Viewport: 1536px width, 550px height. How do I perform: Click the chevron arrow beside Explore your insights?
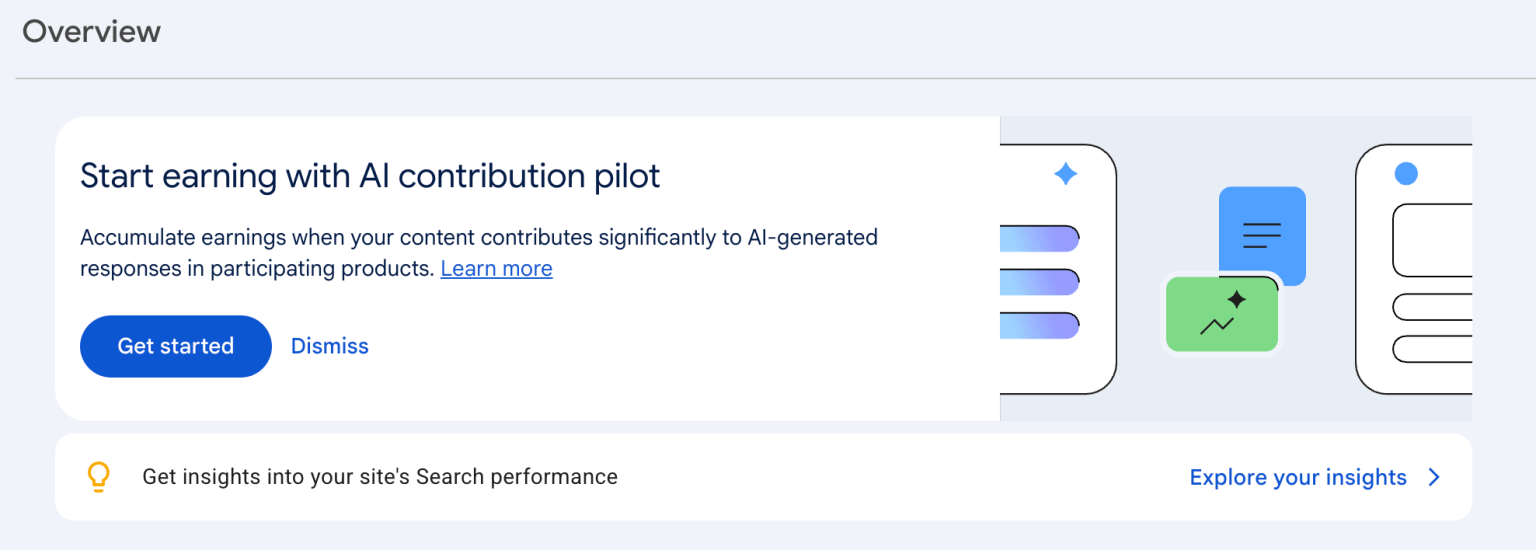[x=1434, y=477]
